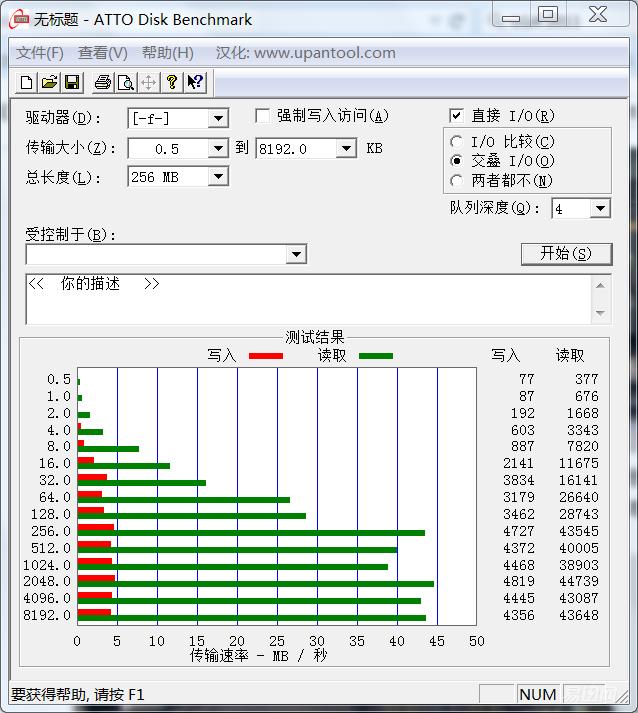This screenshot has height=713, width=638.
Task: Click the read value 1668
Action: (583, 413)
